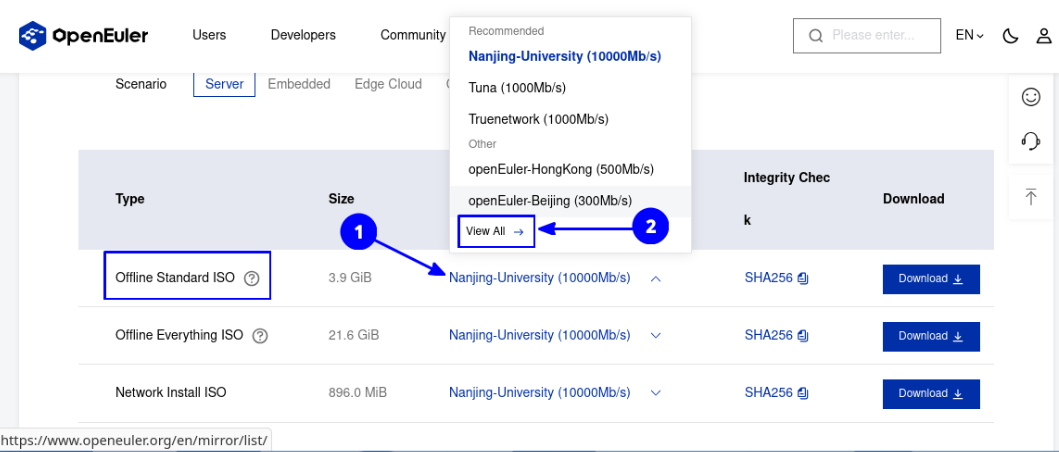
Task: Click help icon beside Offline Standard ISO
Action: 252,278
